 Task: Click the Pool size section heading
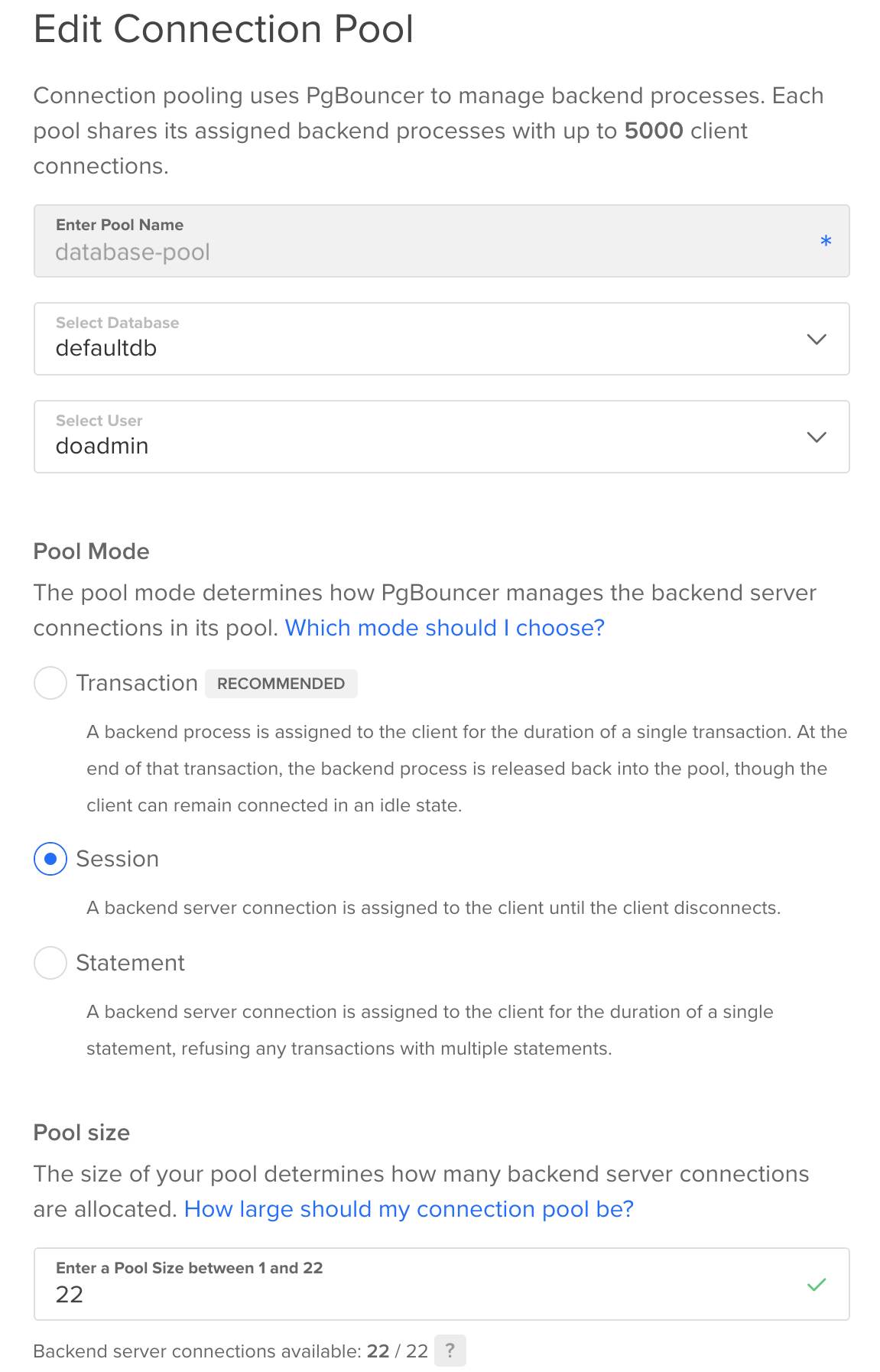point(81,1133)
